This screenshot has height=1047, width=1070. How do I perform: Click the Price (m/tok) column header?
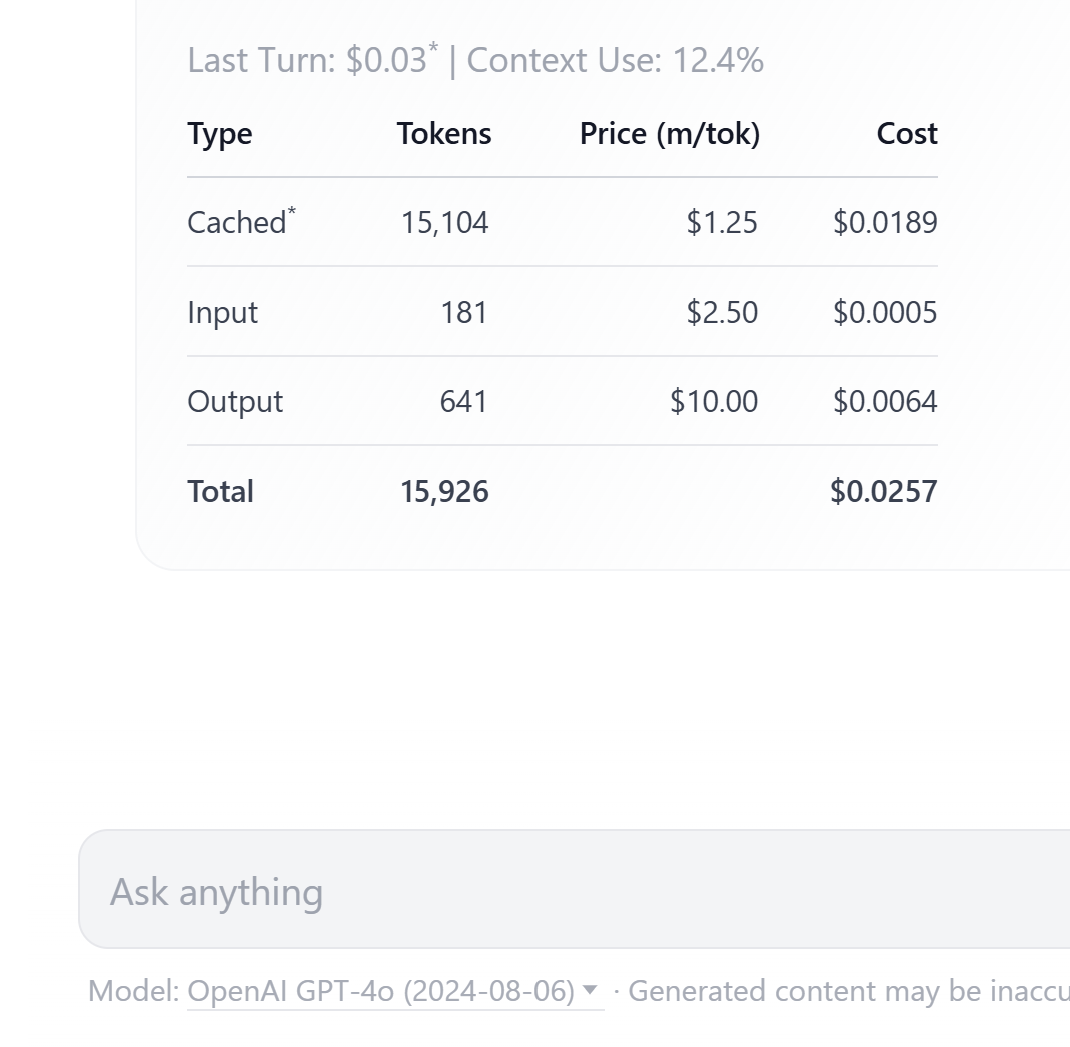669,134
